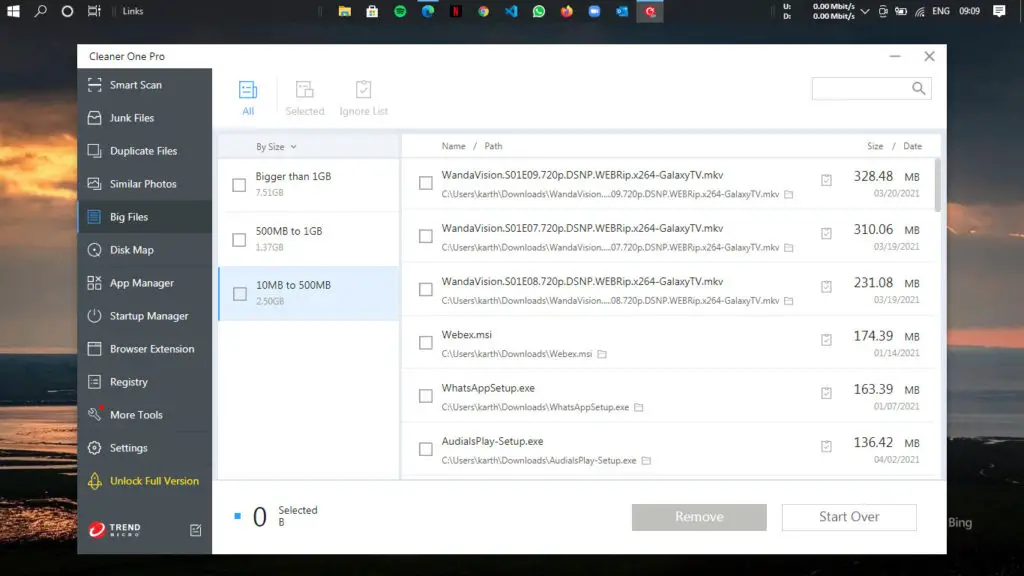The width and height of the screenshot is (1024, 576).
Task: Click the Bigger than 1GB group label
Action: click(x=293, y=176)
